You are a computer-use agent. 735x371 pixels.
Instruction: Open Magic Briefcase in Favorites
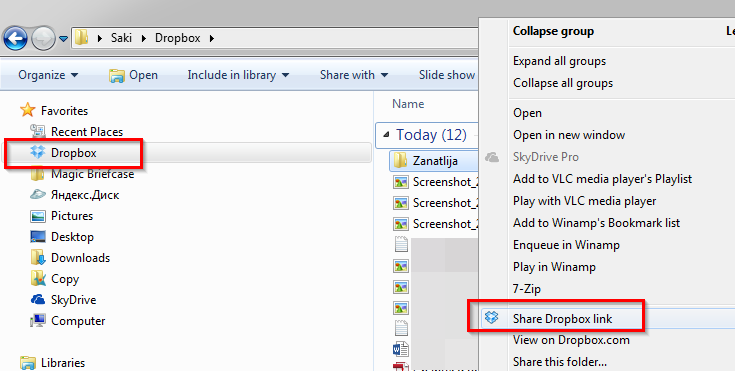click(x=92, y=174)
